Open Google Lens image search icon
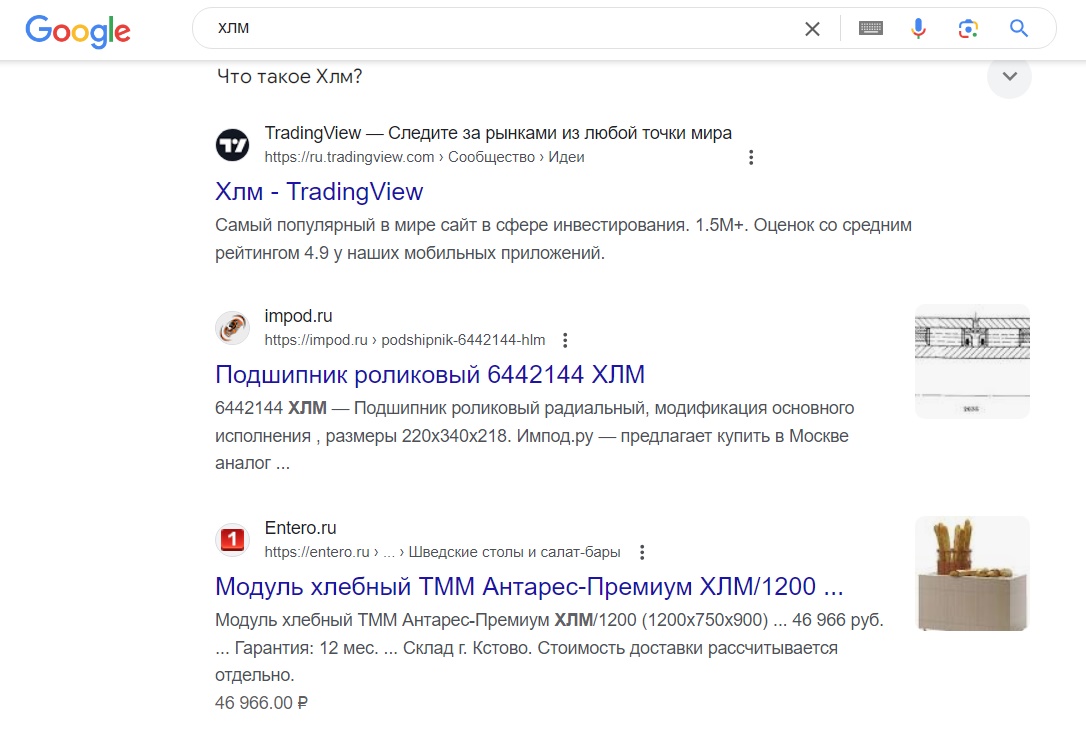Screen dimensions: 1086x732 968,28
